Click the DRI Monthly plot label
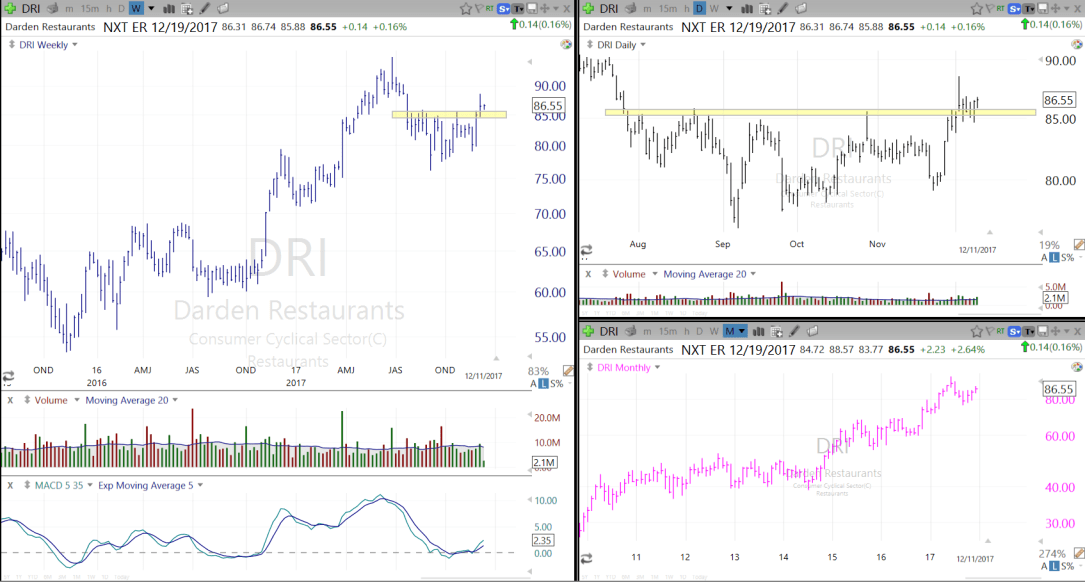Viewport: 1085px width, 582px height. click(623, 367)
